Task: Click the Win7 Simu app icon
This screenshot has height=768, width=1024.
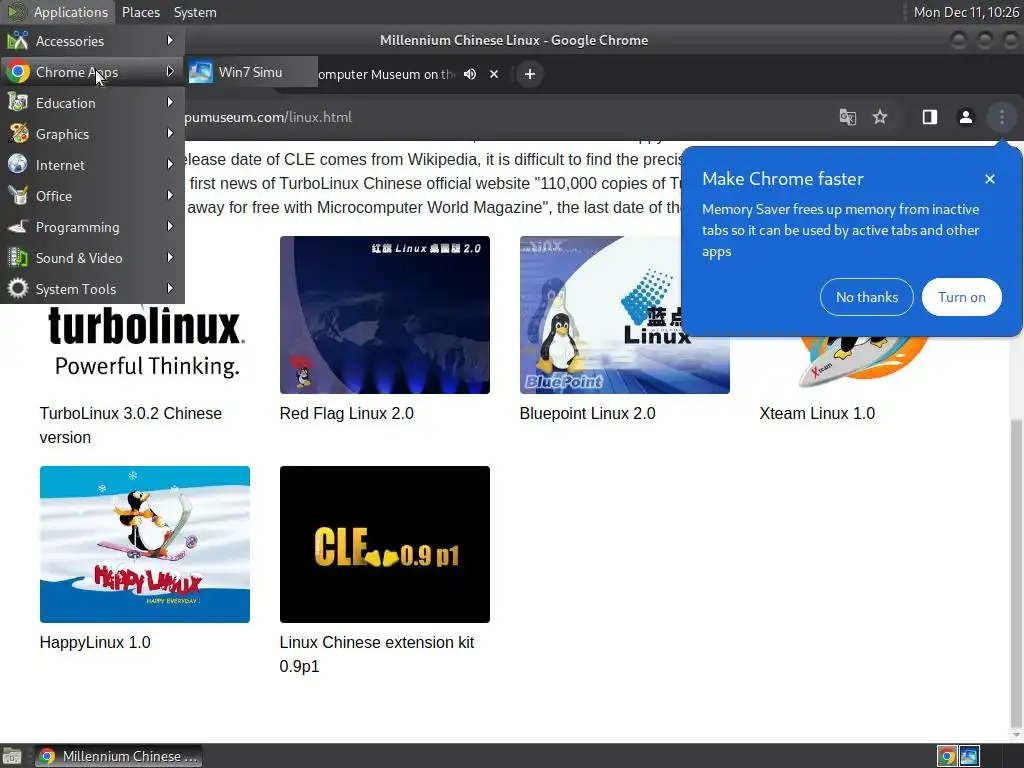Action: click(200, 72)
